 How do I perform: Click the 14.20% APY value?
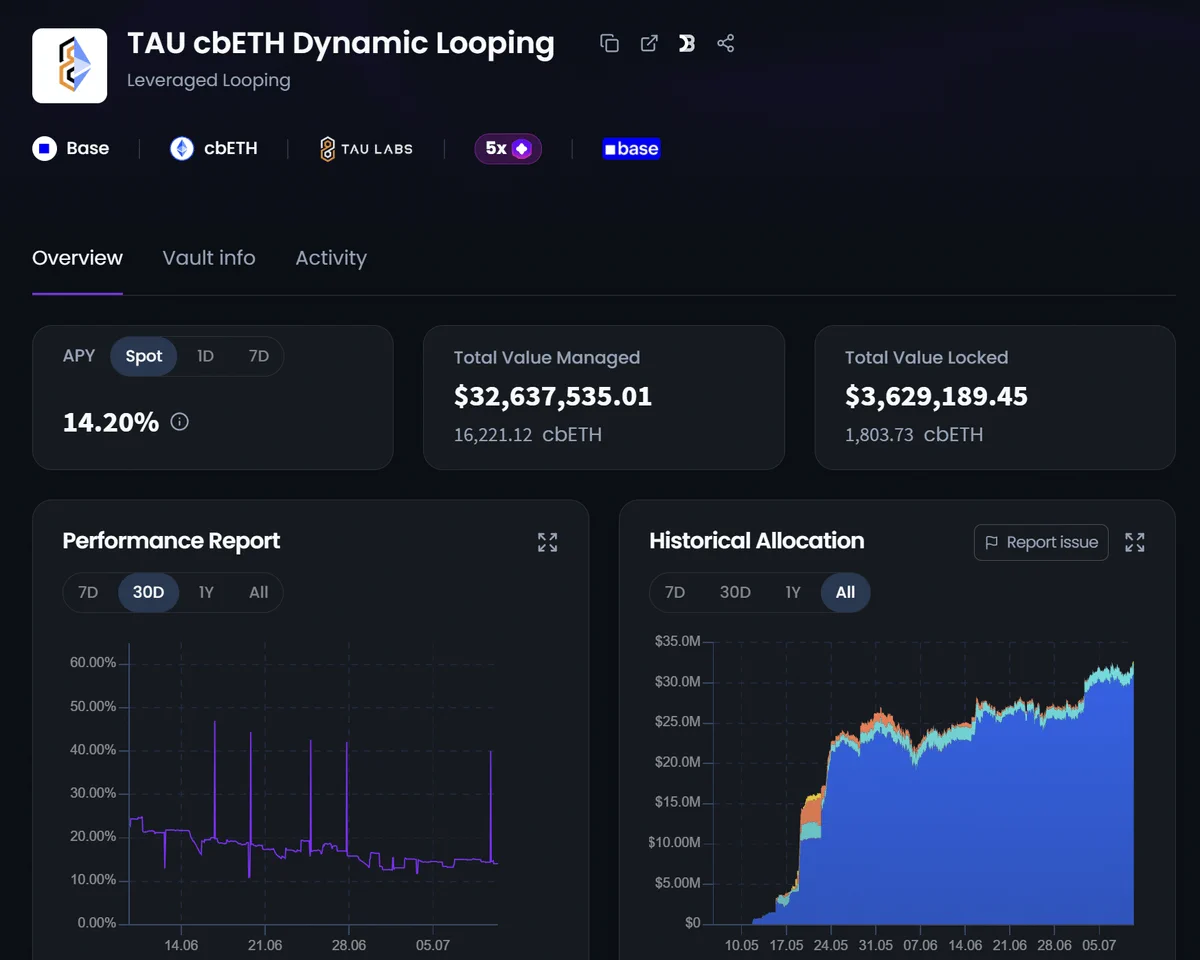click(111, 422)
